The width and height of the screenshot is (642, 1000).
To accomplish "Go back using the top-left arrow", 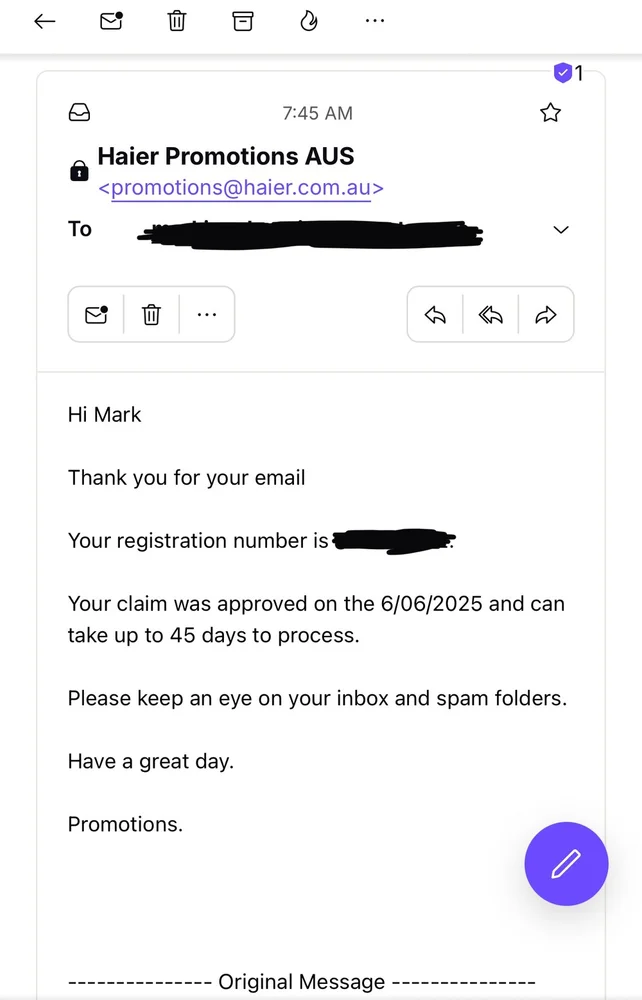I will (x=44, y=21).
